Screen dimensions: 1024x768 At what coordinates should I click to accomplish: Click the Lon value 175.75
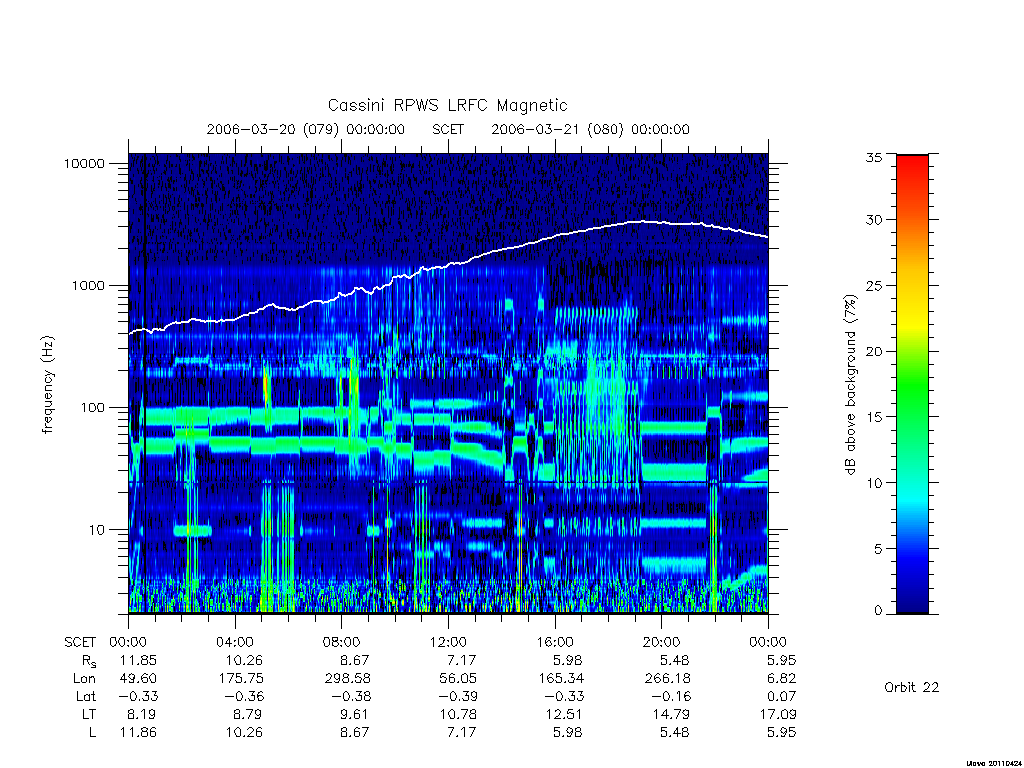pos(240,679)
